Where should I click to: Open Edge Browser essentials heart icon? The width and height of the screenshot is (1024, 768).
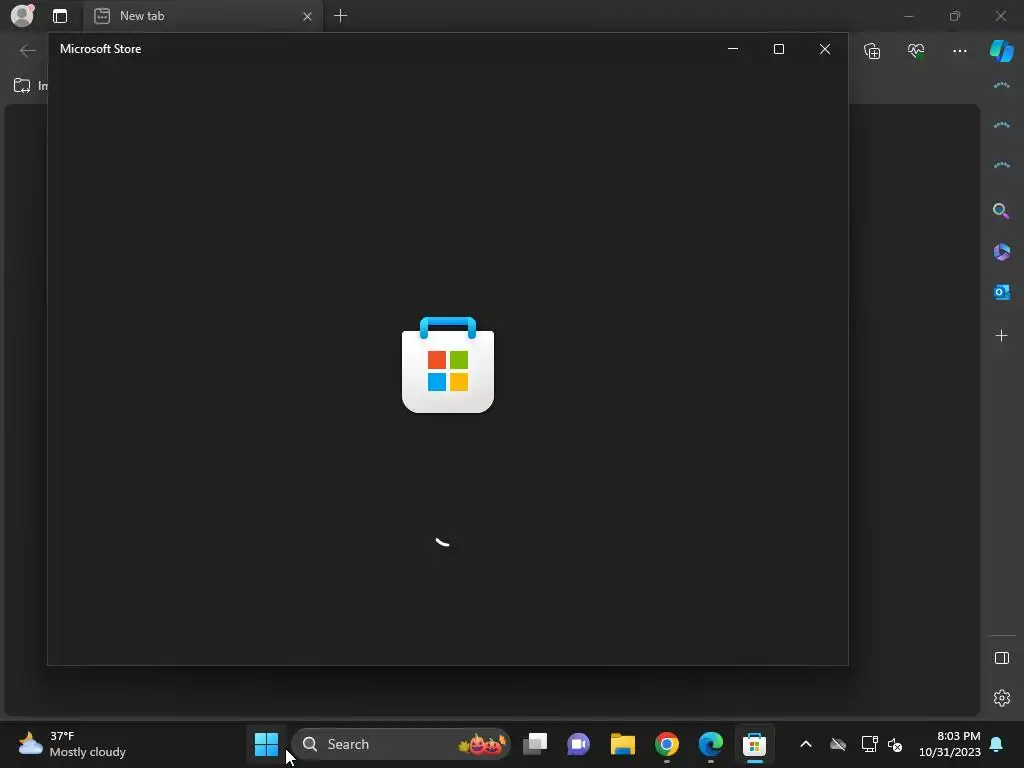916,51
